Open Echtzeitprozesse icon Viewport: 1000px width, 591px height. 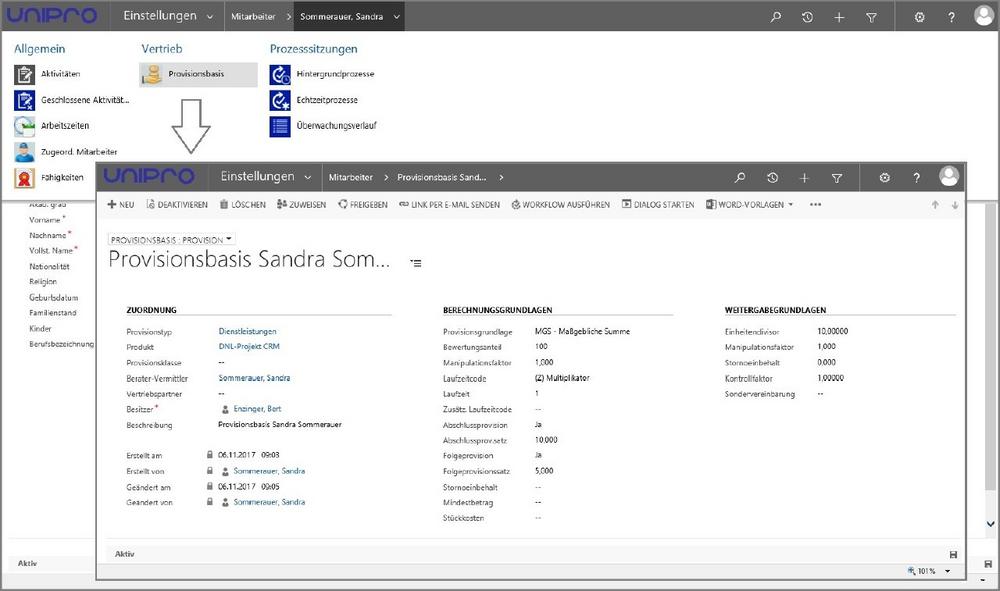pos(280,101)
